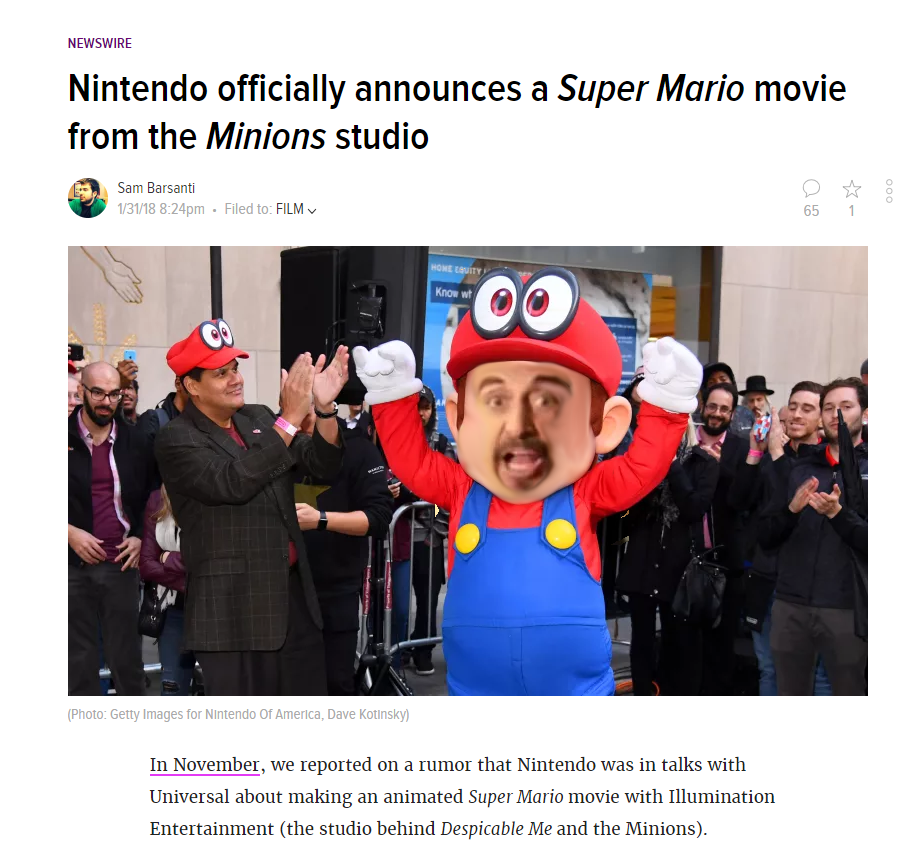The width and height of the screenshot is (898, 843).
Task: Click the Despicable Me text in paragraph
Action: [x=496, y=829]
